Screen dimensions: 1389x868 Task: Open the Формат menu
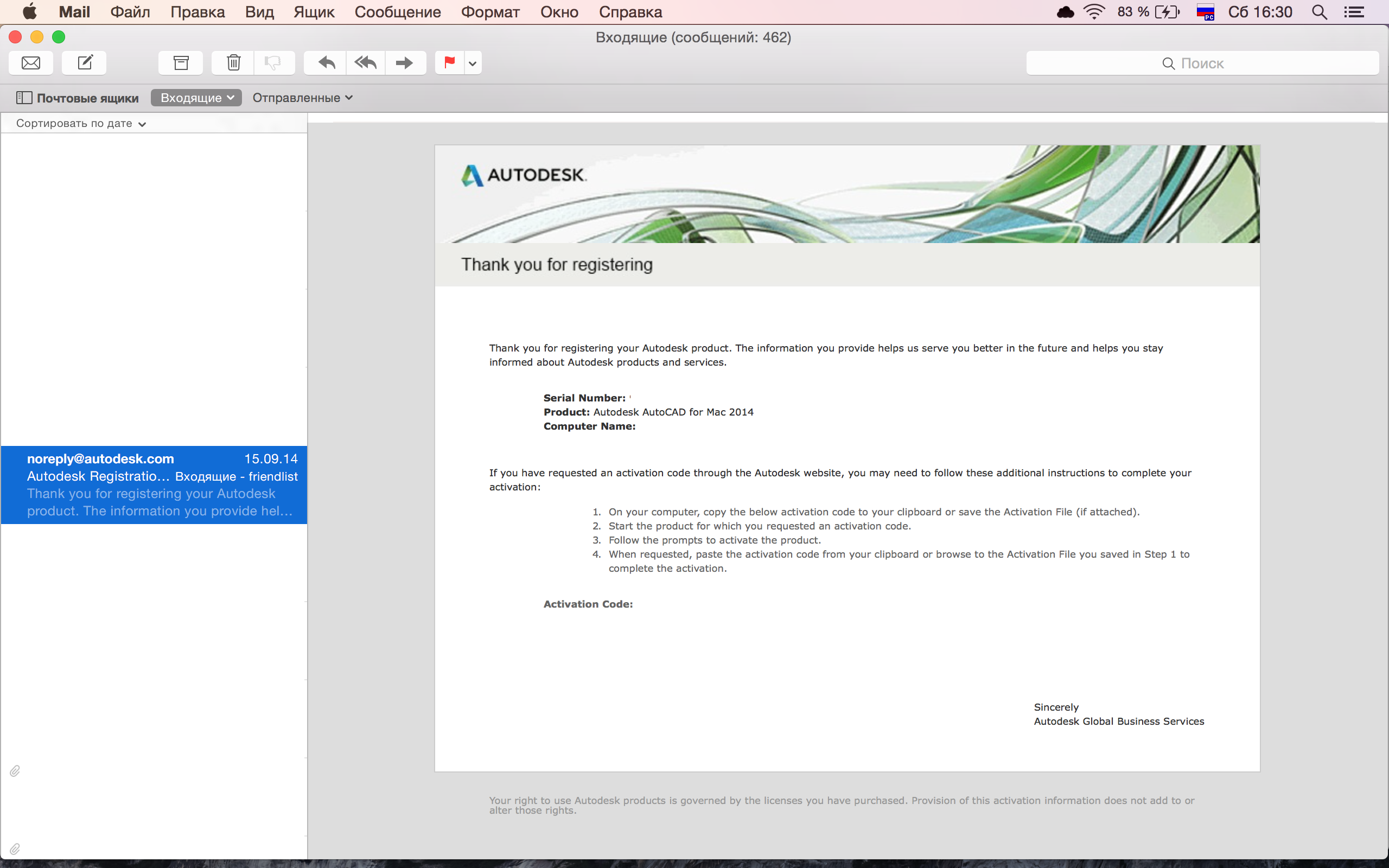pyautogui.click(x=490, y=12)
